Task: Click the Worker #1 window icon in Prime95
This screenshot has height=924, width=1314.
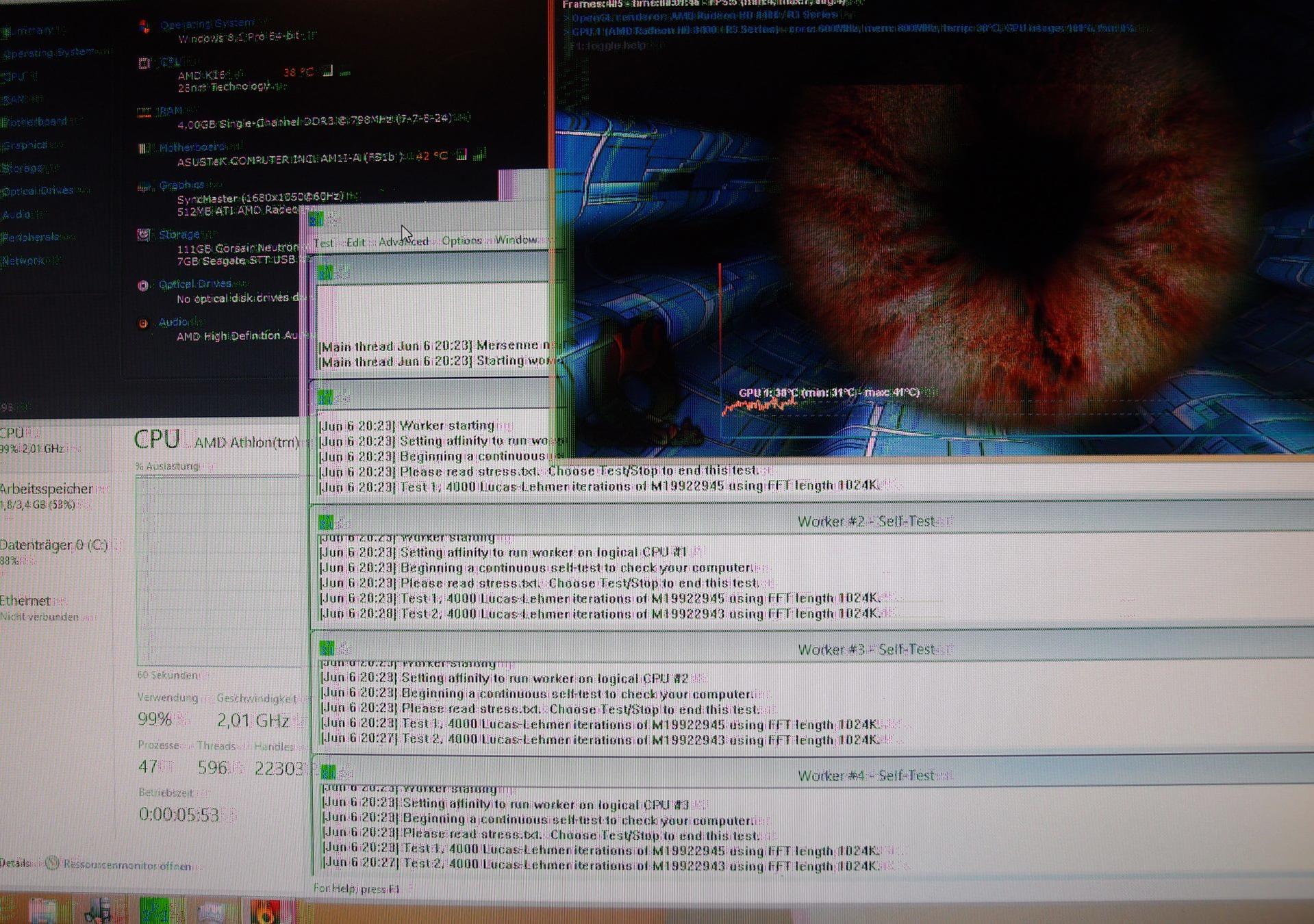Action: click(x=325, y=397)
